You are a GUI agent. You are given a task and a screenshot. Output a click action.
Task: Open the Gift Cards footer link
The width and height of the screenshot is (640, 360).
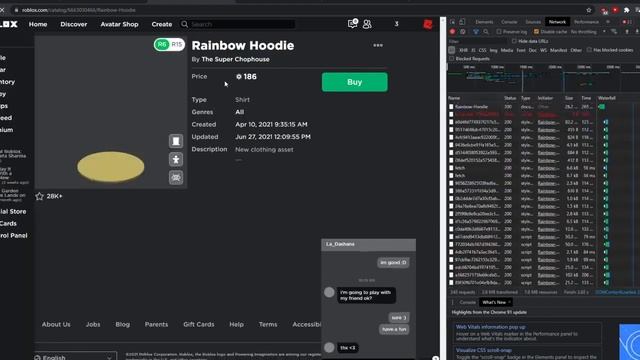tap(199, 324)
